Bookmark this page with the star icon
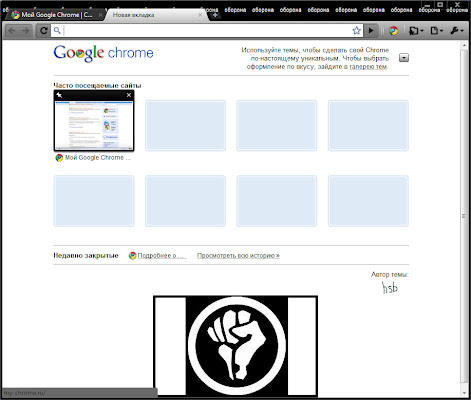The width and height of the screenshot is (471, 400). 356,31
